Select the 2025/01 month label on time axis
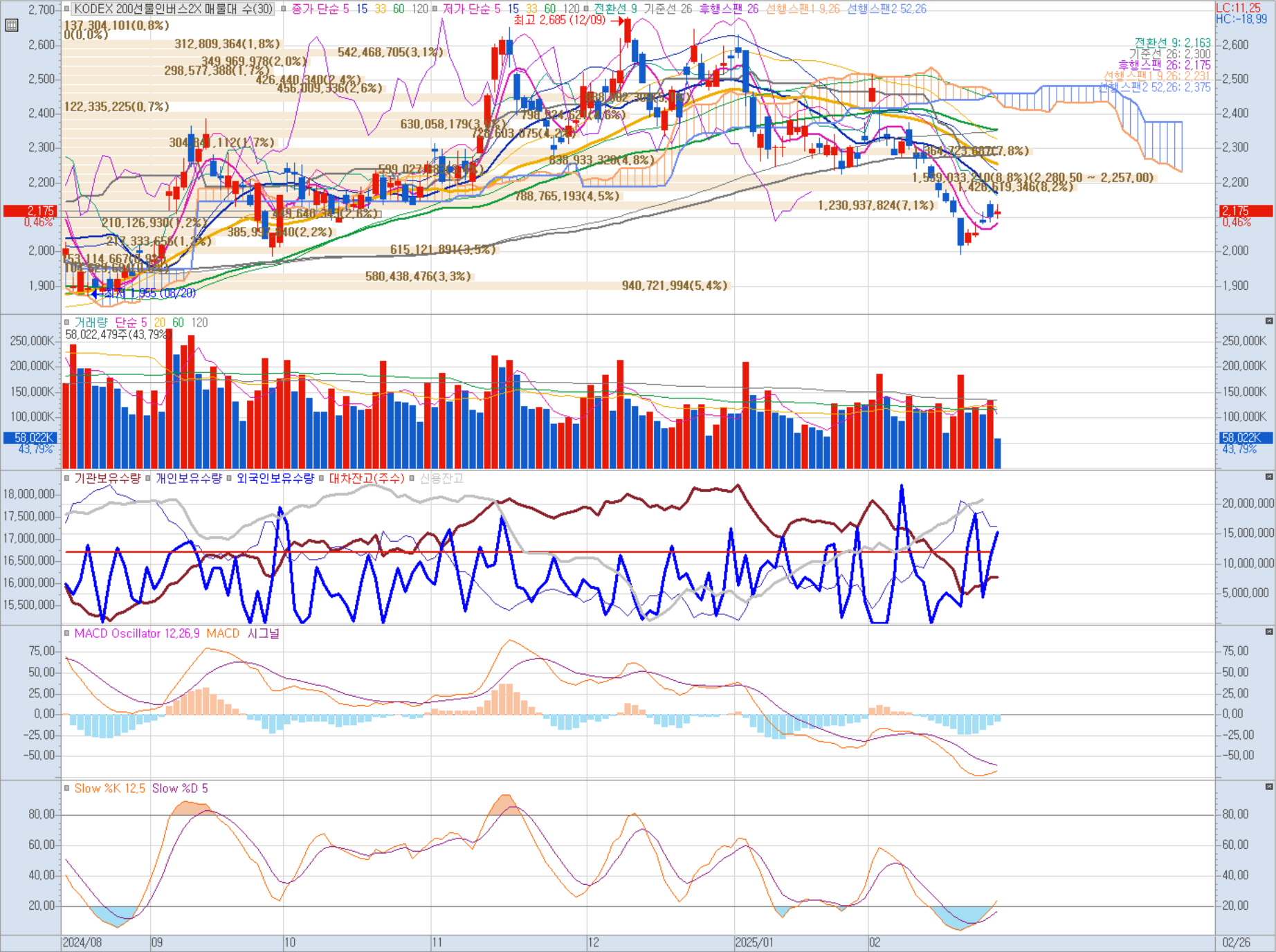Screen dimensions: 1276x952 point(754,942)
